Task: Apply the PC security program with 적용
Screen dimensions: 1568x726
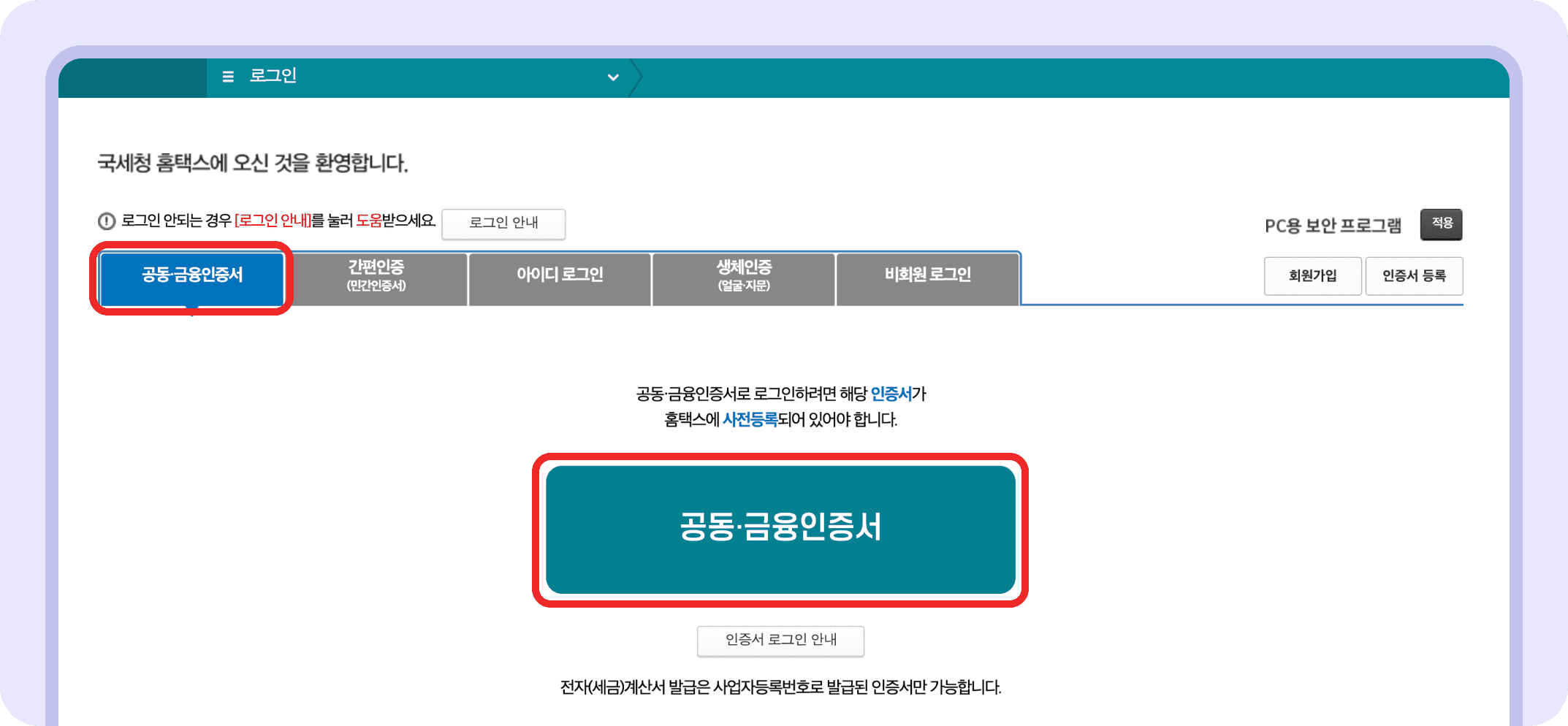Action: pos(1441,224)
